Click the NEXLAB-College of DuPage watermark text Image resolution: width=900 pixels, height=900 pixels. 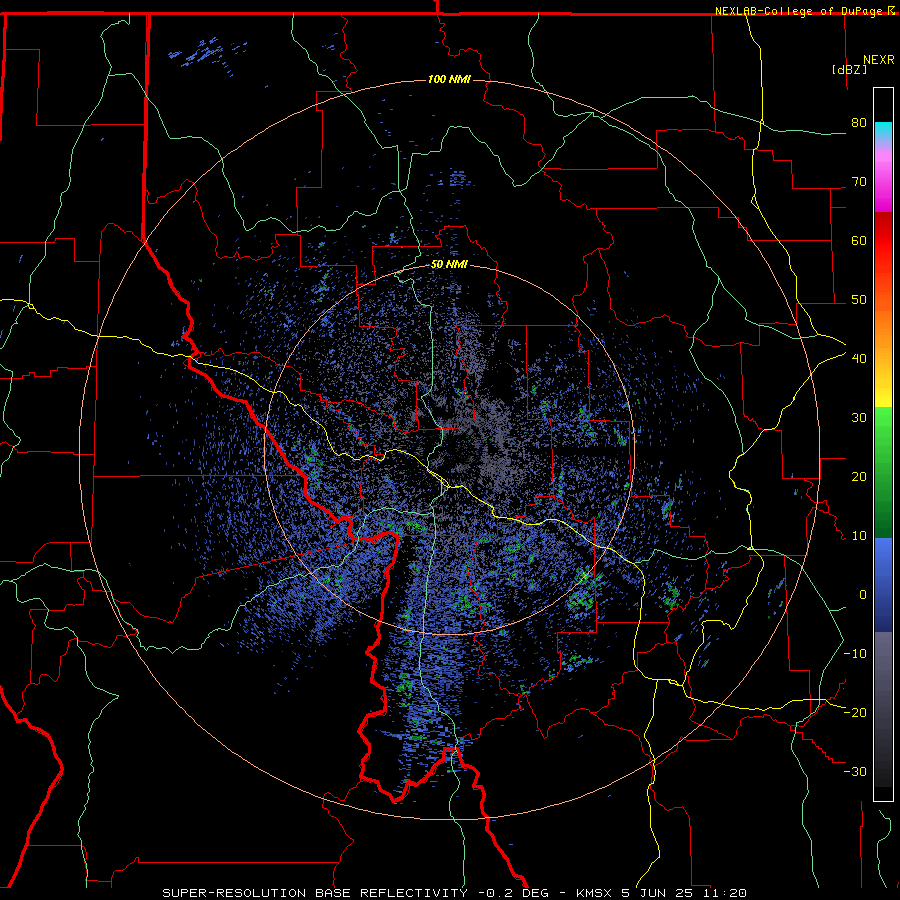[x=805, y=11]
